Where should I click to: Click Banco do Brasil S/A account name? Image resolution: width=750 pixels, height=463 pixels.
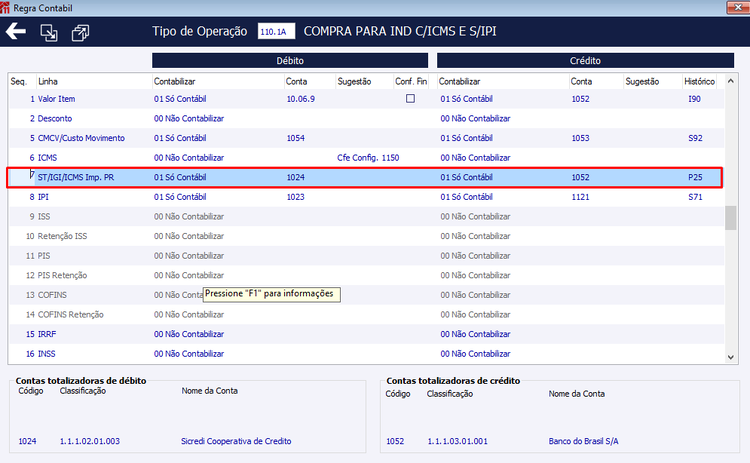pyautogui.click(x=583, y=441)
